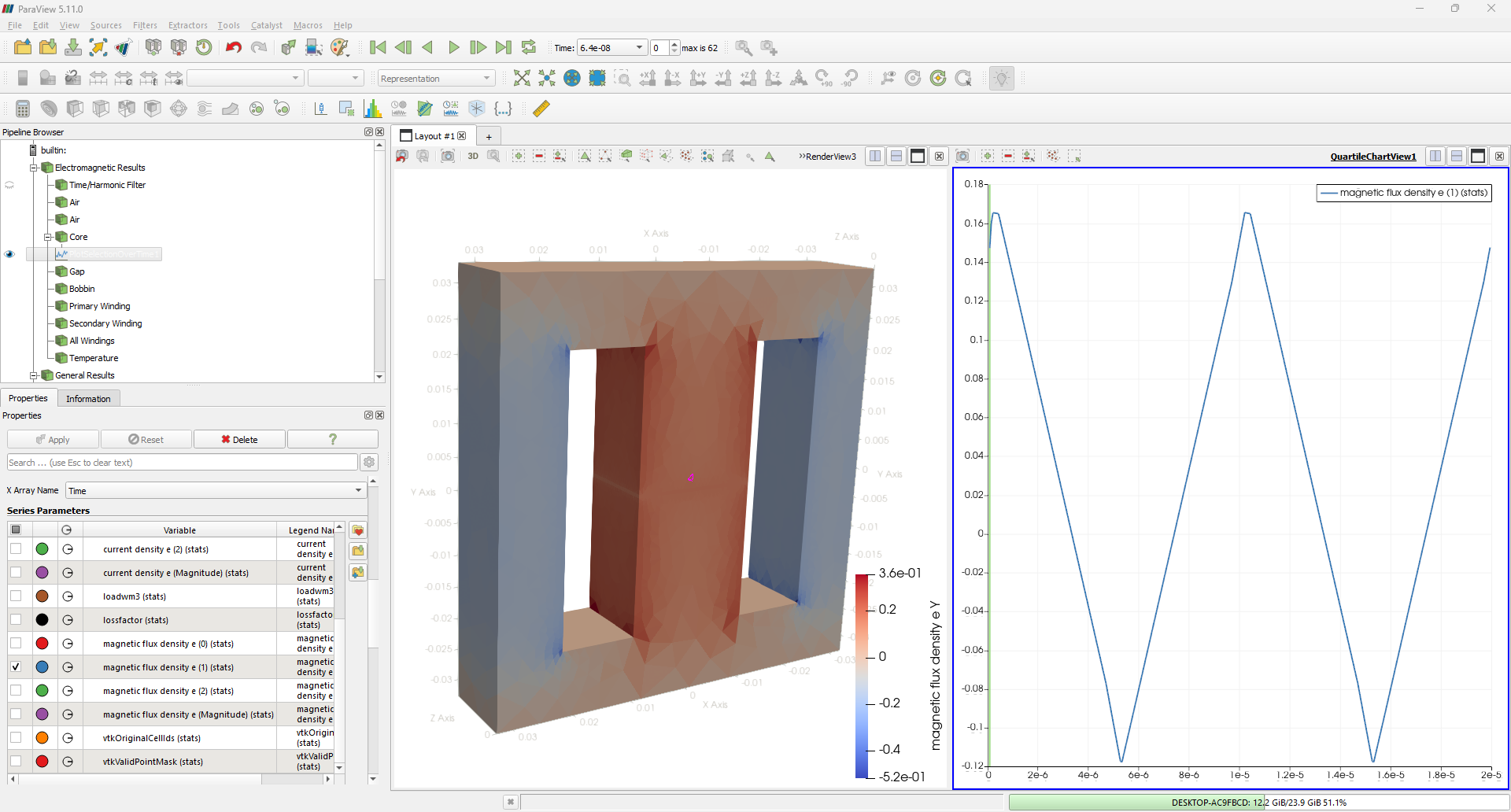Click the Open file icon

22,47
